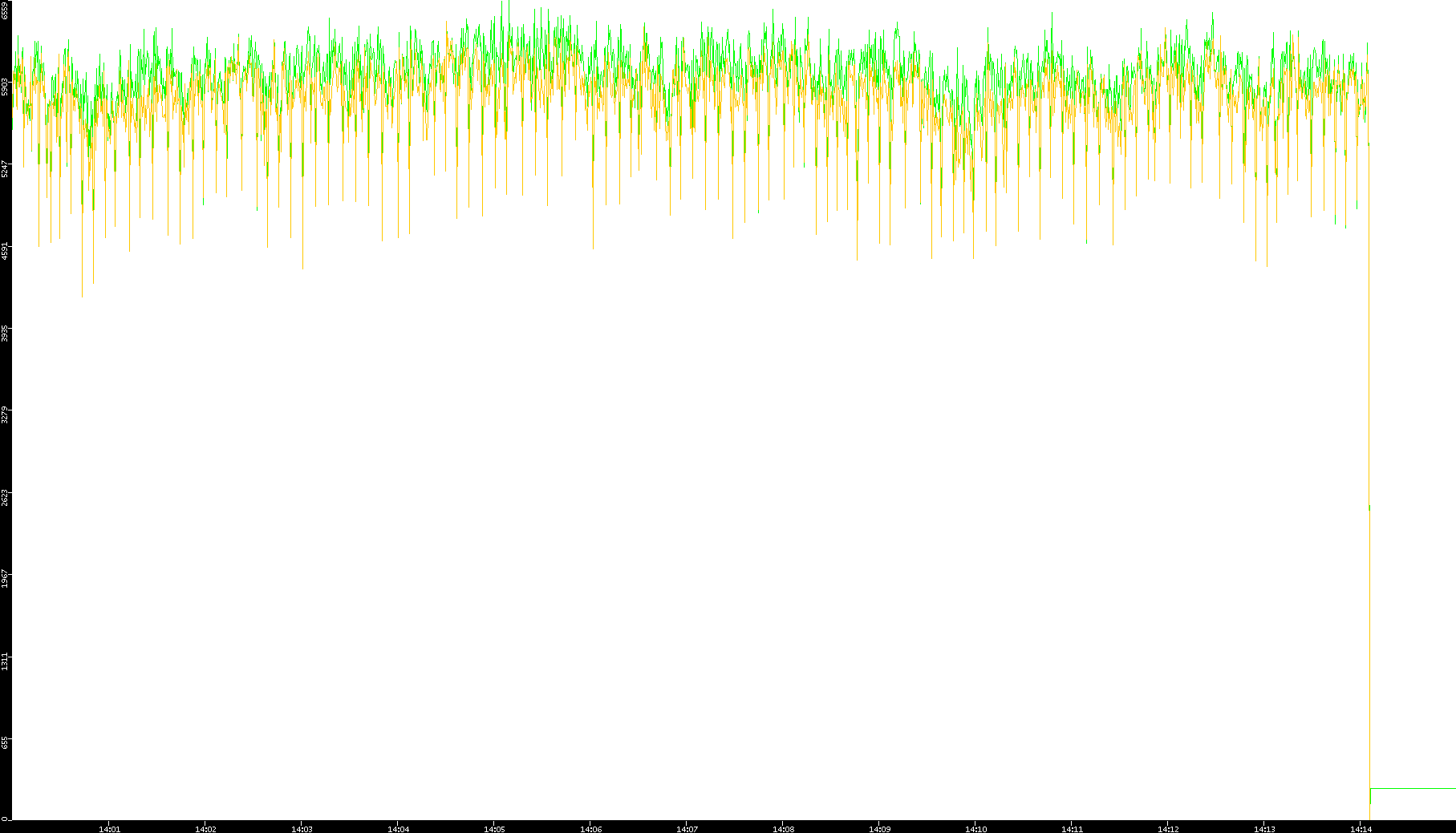The height and width of the screenshot is (833, 1456).
Task: Select the 6559 value on the vertical axis
Action: [x=5, y=10]
